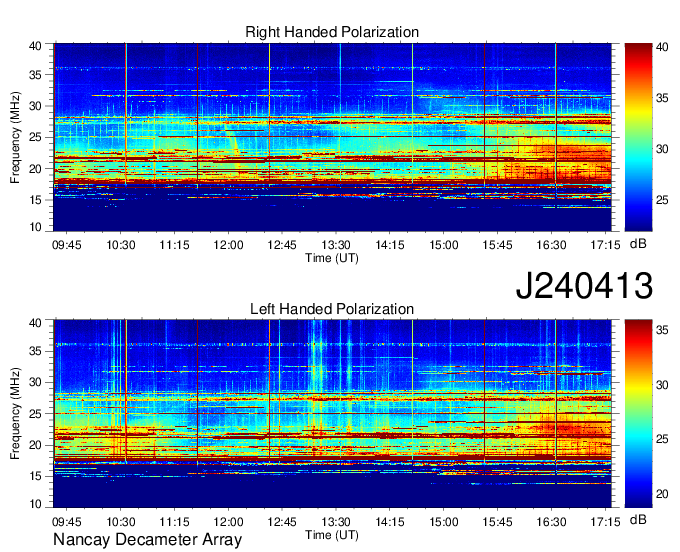Click the 30 dB value on Left Handed colorbar
Screen dimensions: 680x552
pyautogui.click(x=662, y=385)
